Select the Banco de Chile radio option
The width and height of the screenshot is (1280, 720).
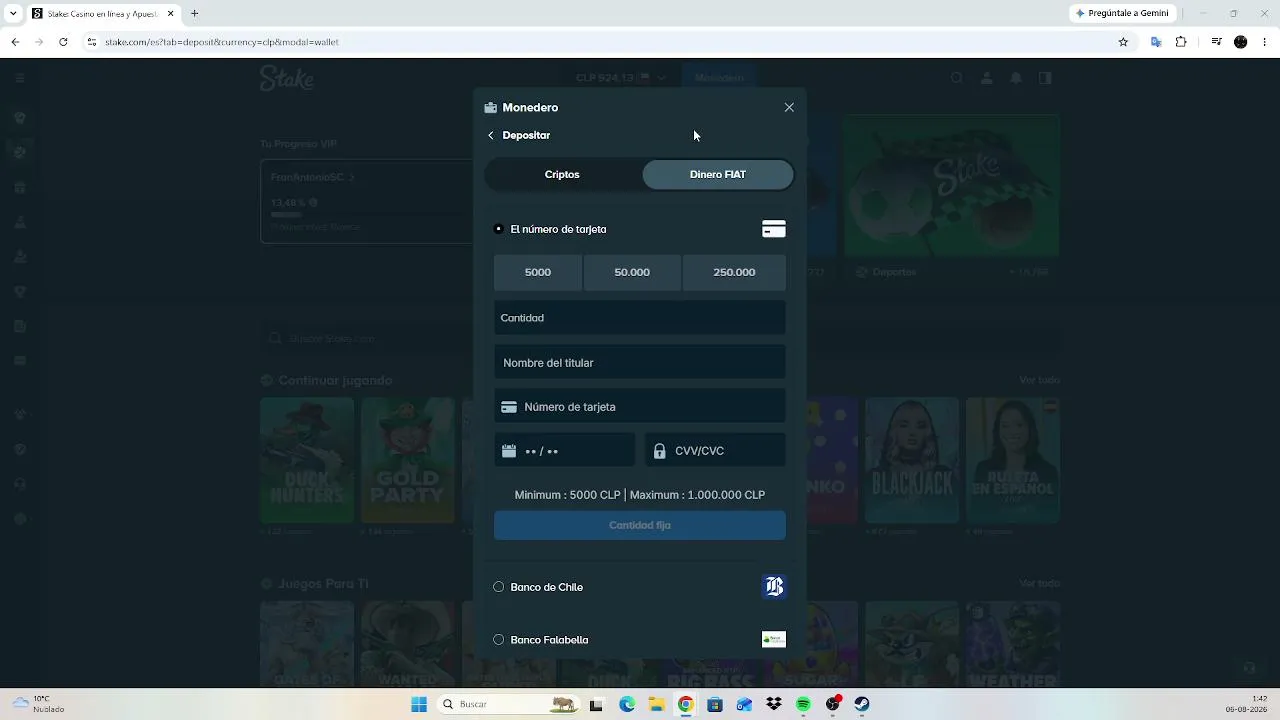[x=499, y=587]
